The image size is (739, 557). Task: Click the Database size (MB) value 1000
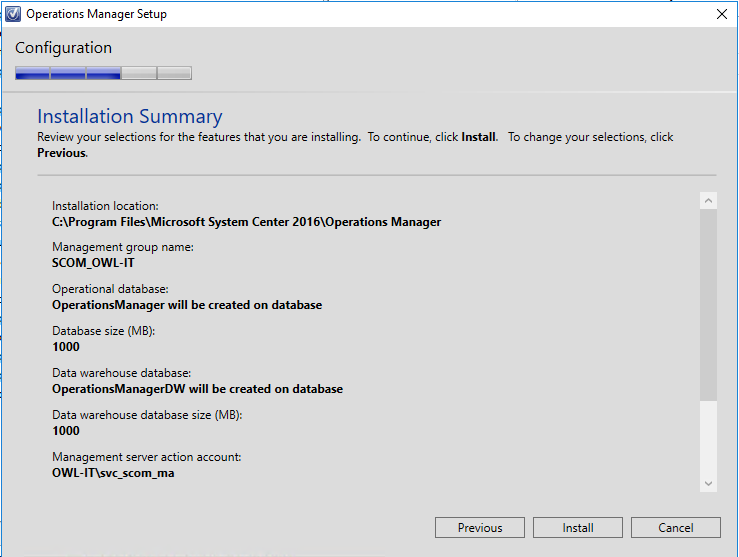(x=66, y=347)
